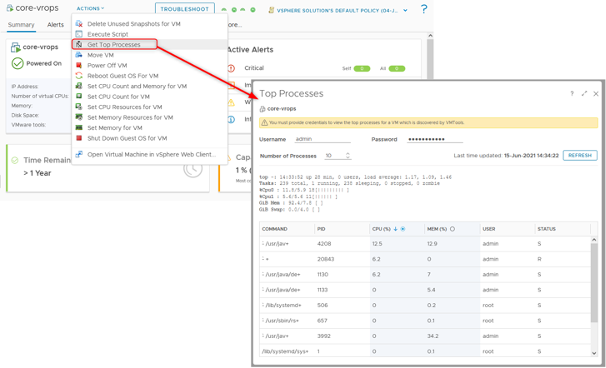
Task: Expand row options for PID 4208 process
Action: coord(263,243)
